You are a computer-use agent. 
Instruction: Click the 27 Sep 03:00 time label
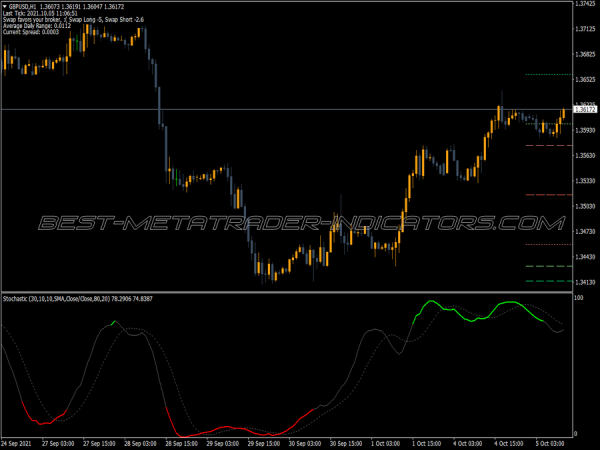tap(58, 443)
